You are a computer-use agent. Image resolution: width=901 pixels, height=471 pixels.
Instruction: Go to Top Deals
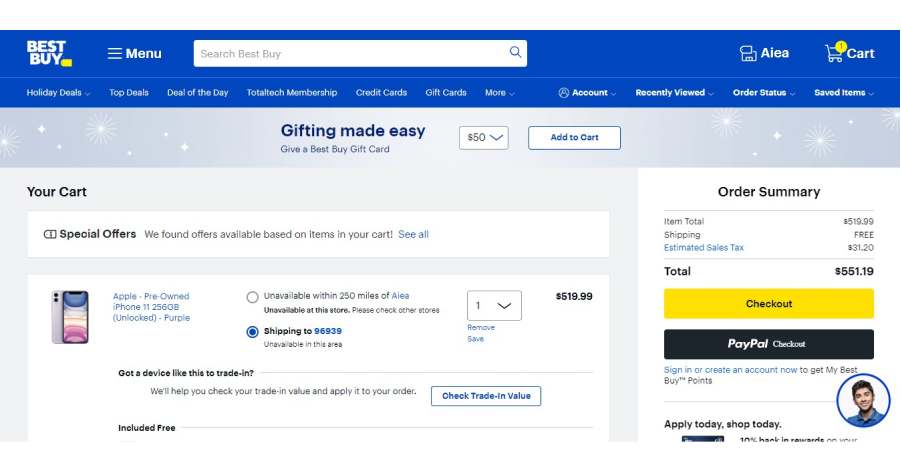(129, 92)
